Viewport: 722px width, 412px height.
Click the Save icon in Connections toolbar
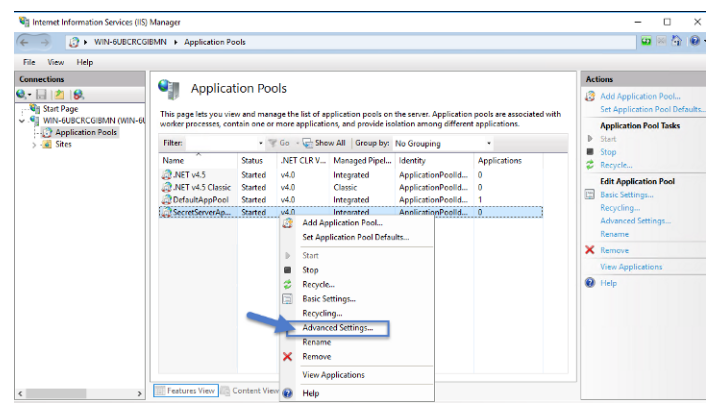coord(41,94)
